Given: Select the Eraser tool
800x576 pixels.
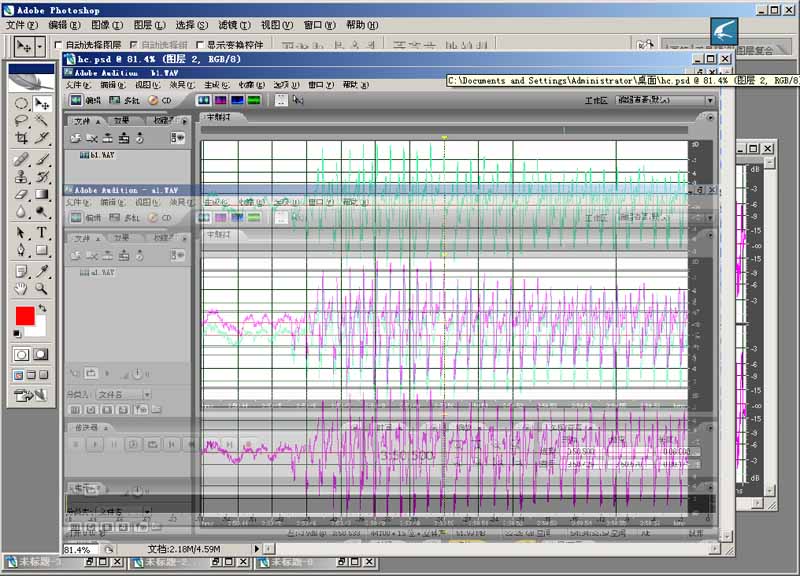Looking at the screenshot, I should pyautogui.click(x=21, y=194).
